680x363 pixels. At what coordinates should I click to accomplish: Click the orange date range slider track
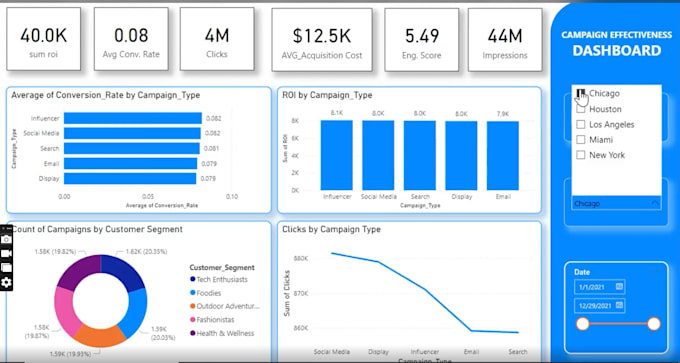(x=618, y=324)
